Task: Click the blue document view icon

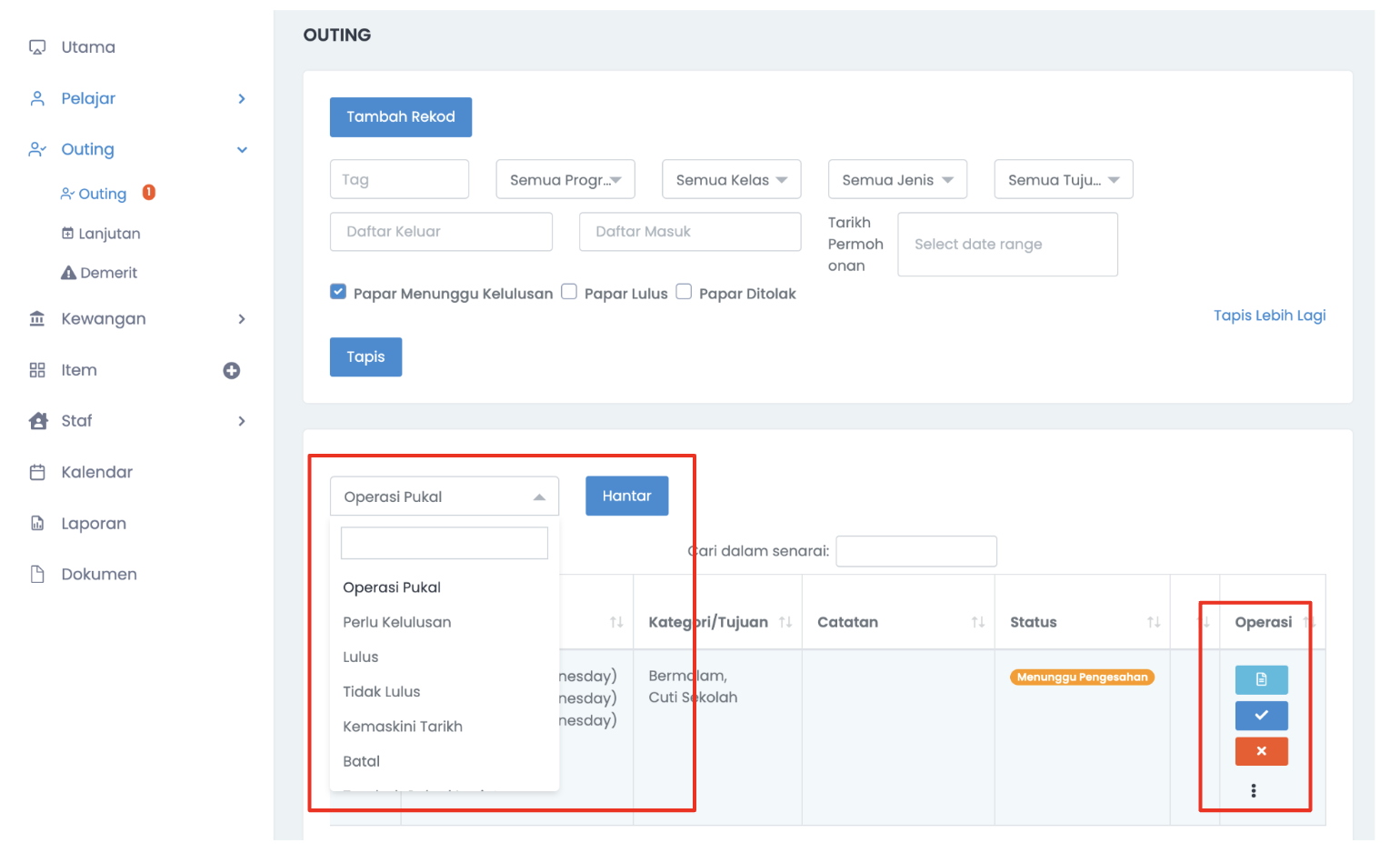Action: coord(1261,679)
